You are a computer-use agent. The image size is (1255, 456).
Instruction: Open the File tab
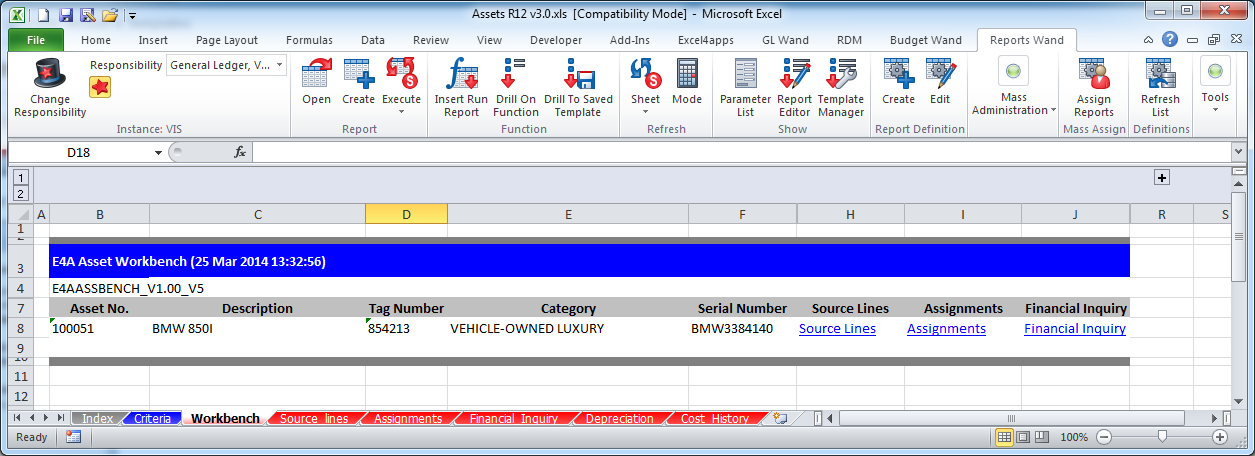coord(36,40)
